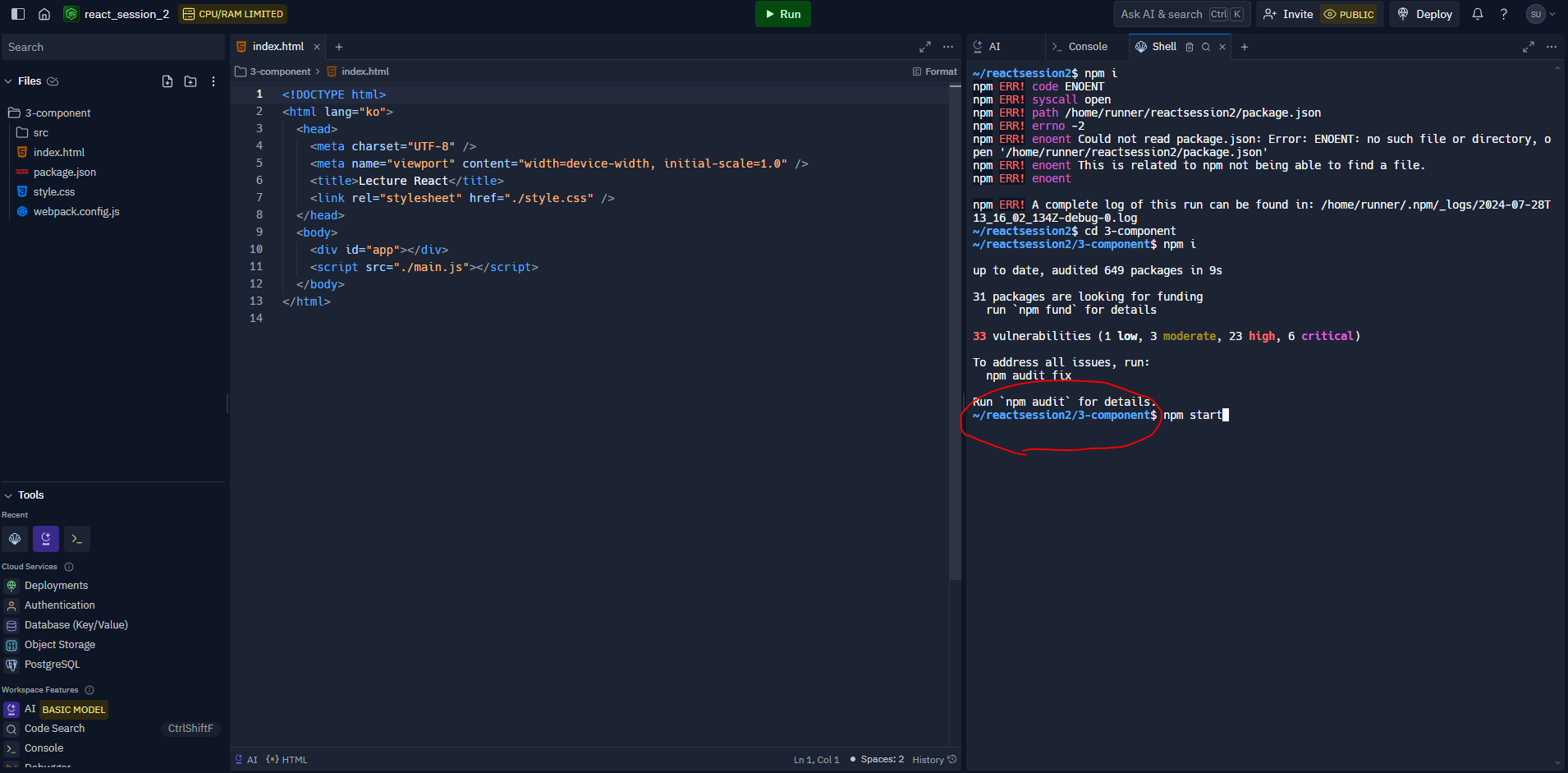Open the Files three-dot options menu
The height and width of the screenshot is (773, 1568).
[x=213, y=81]
